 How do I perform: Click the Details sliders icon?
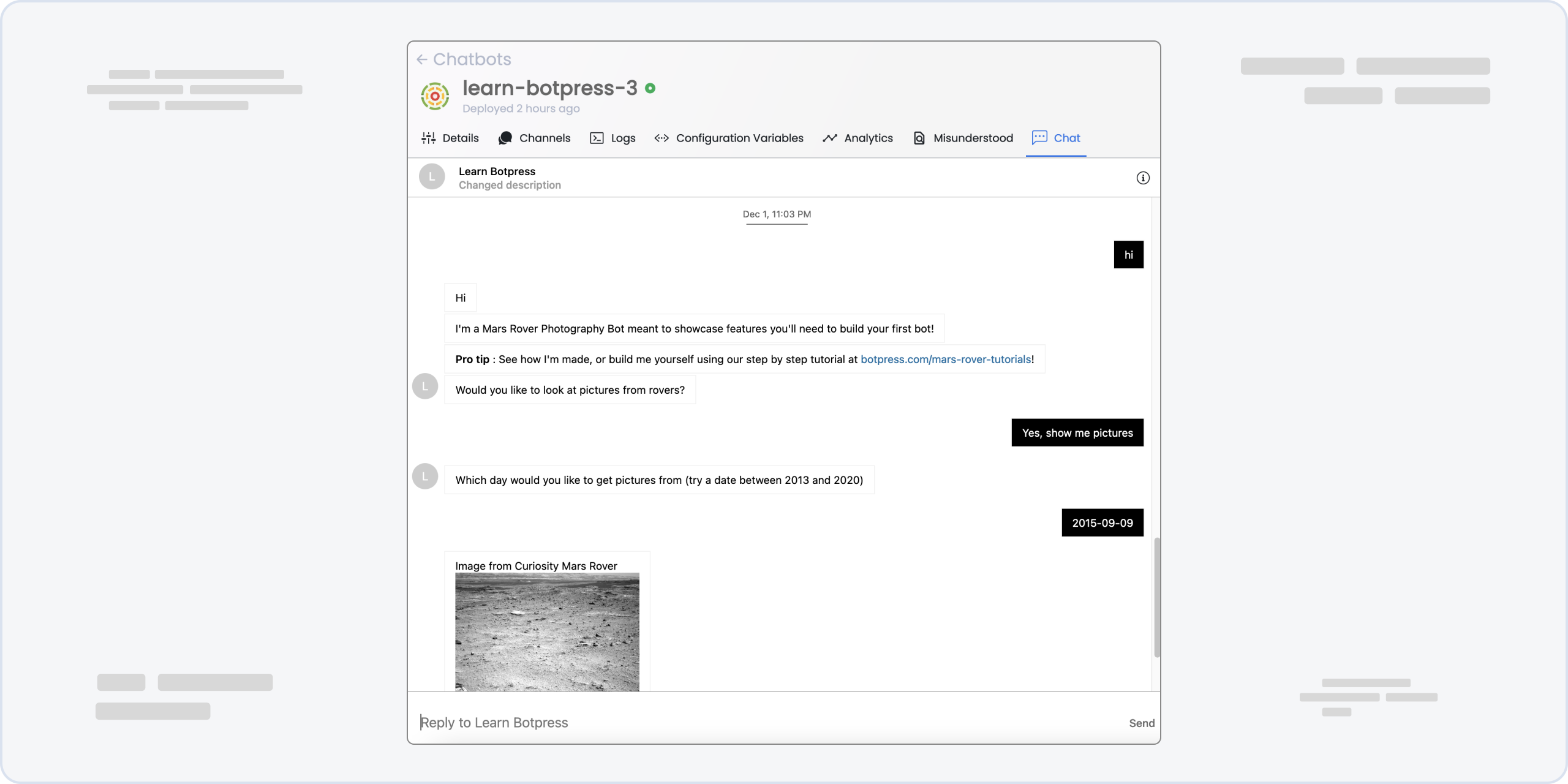pos(429,138)
